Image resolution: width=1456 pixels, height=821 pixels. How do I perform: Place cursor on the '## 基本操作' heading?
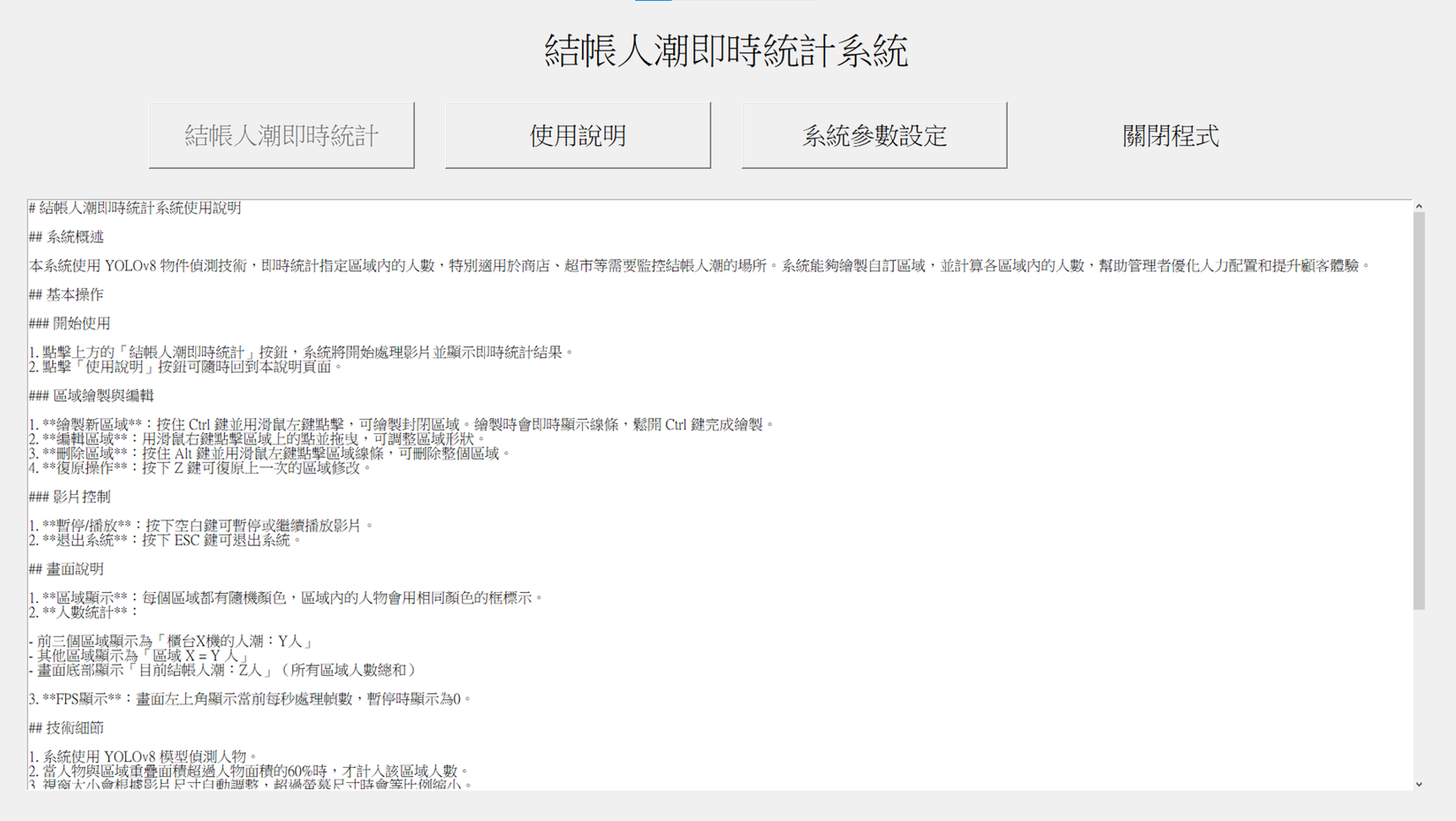click(66, 295)
